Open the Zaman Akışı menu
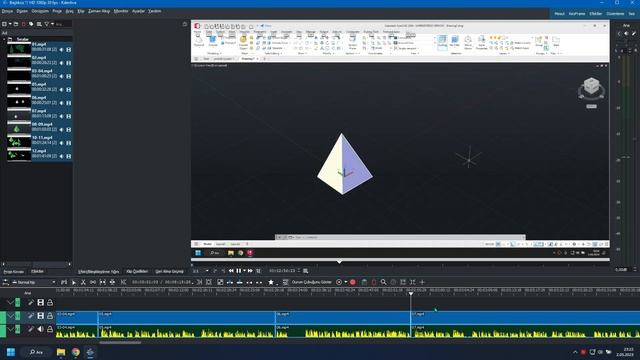The height and width of the screenshot is (360, 640). [x=99, y=11]
